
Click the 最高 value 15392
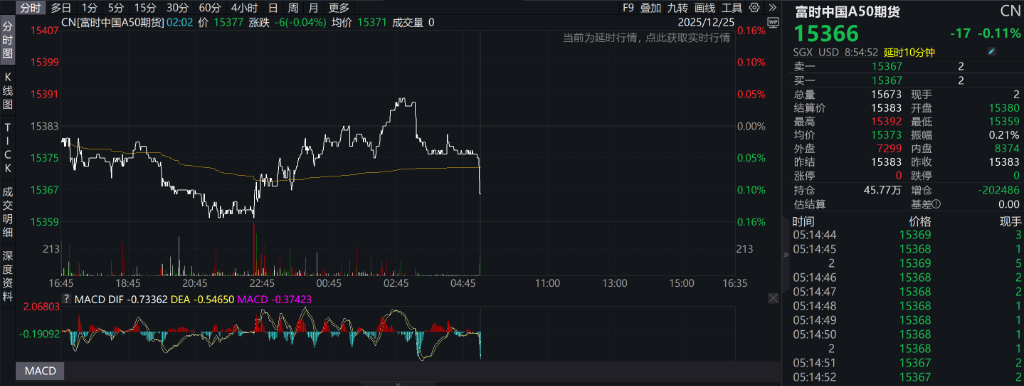coord(888,121)
